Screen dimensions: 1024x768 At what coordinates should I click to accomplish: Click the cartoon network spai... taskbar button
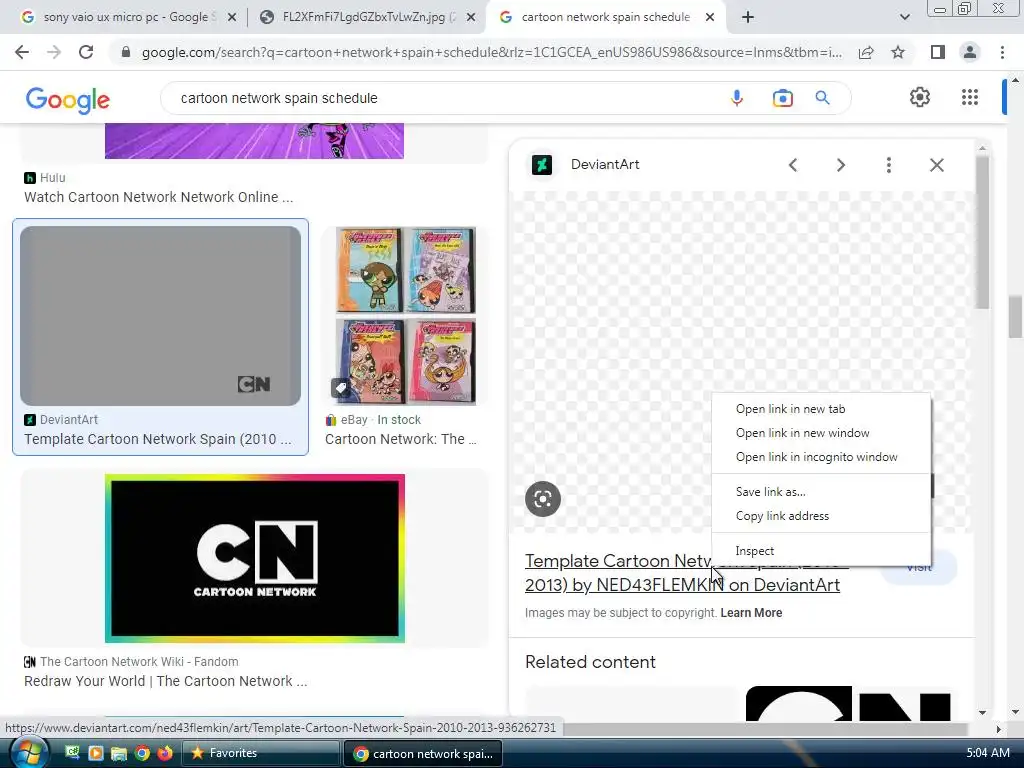(422, 753)
